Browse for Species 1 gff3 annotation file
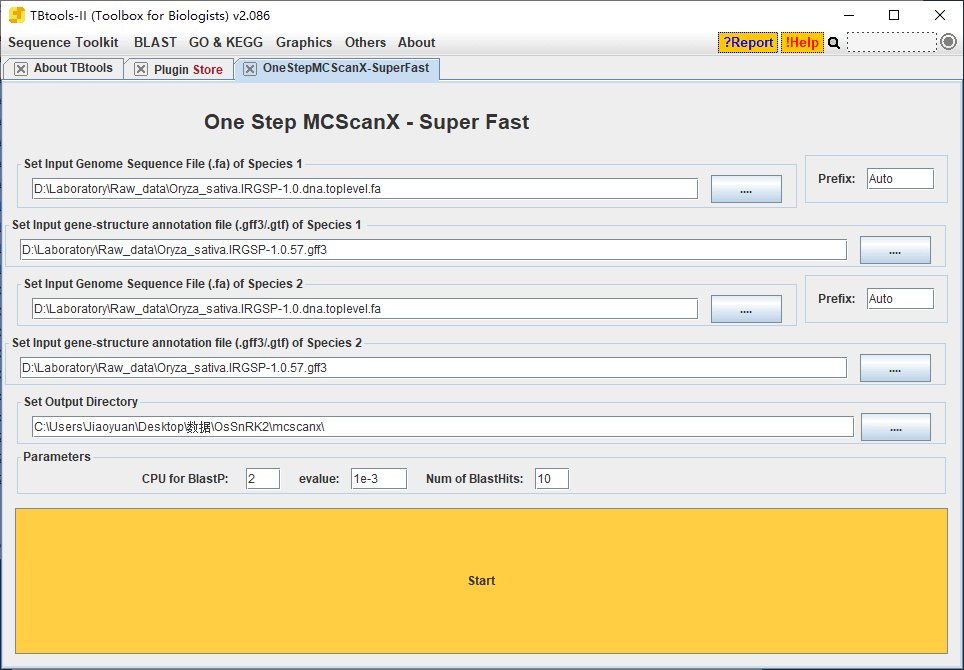Screen dimensions: 964x670 [895, 250]
